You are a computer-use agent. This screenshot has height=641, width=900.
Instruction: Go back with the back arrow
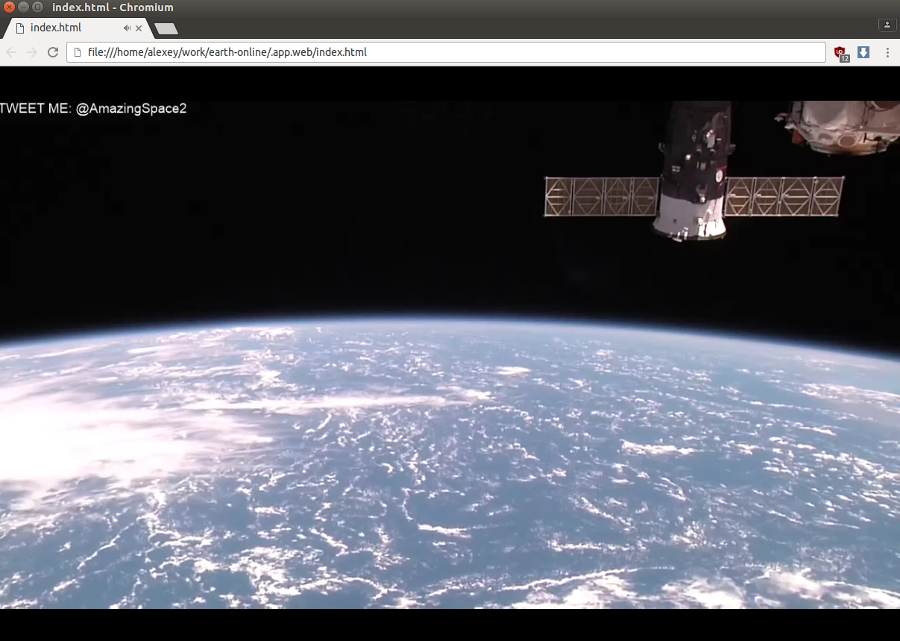(11, 52)
